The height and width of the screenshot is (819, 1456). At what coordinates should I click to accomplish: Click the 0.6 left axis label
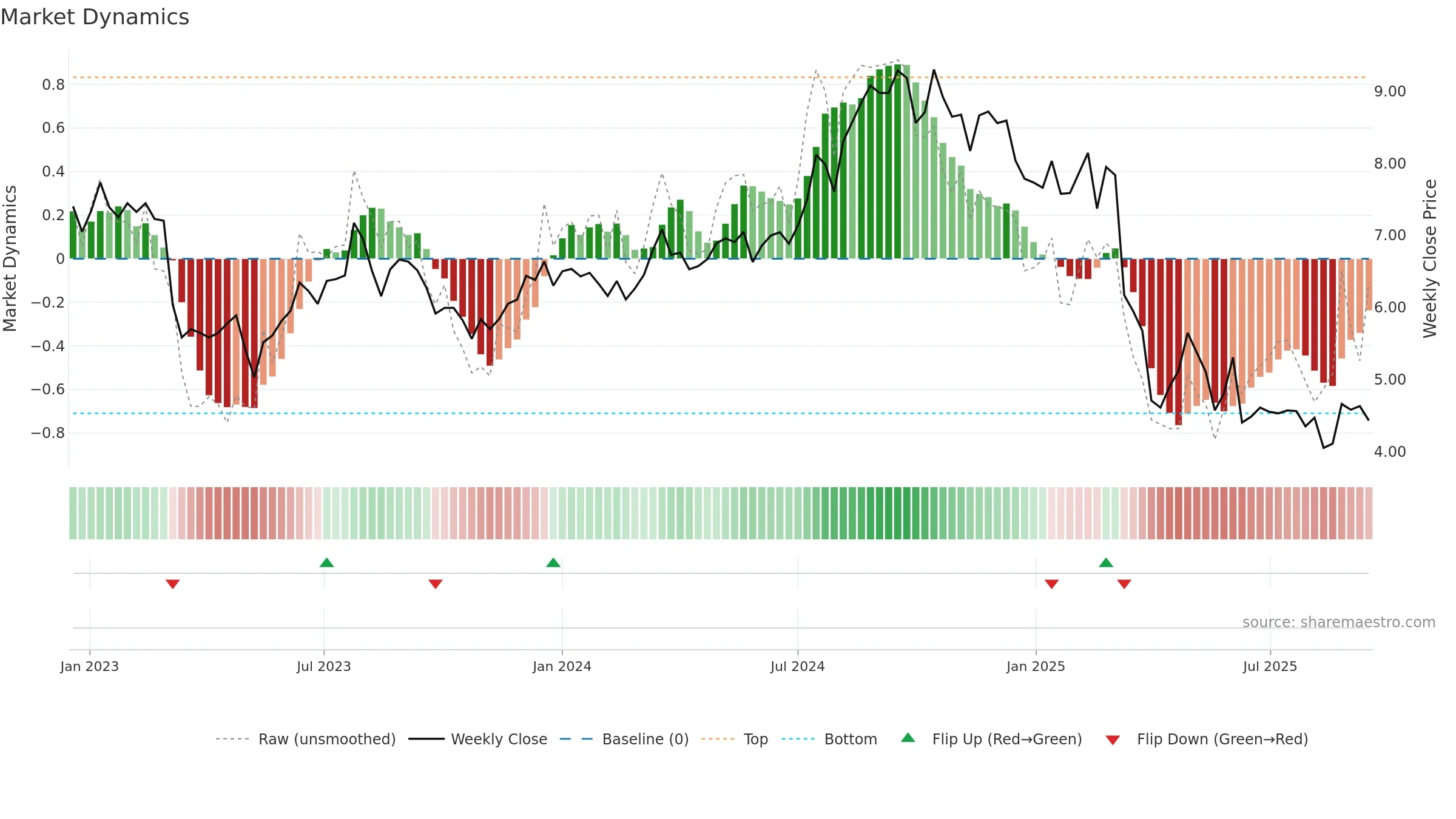click(53, 128)
